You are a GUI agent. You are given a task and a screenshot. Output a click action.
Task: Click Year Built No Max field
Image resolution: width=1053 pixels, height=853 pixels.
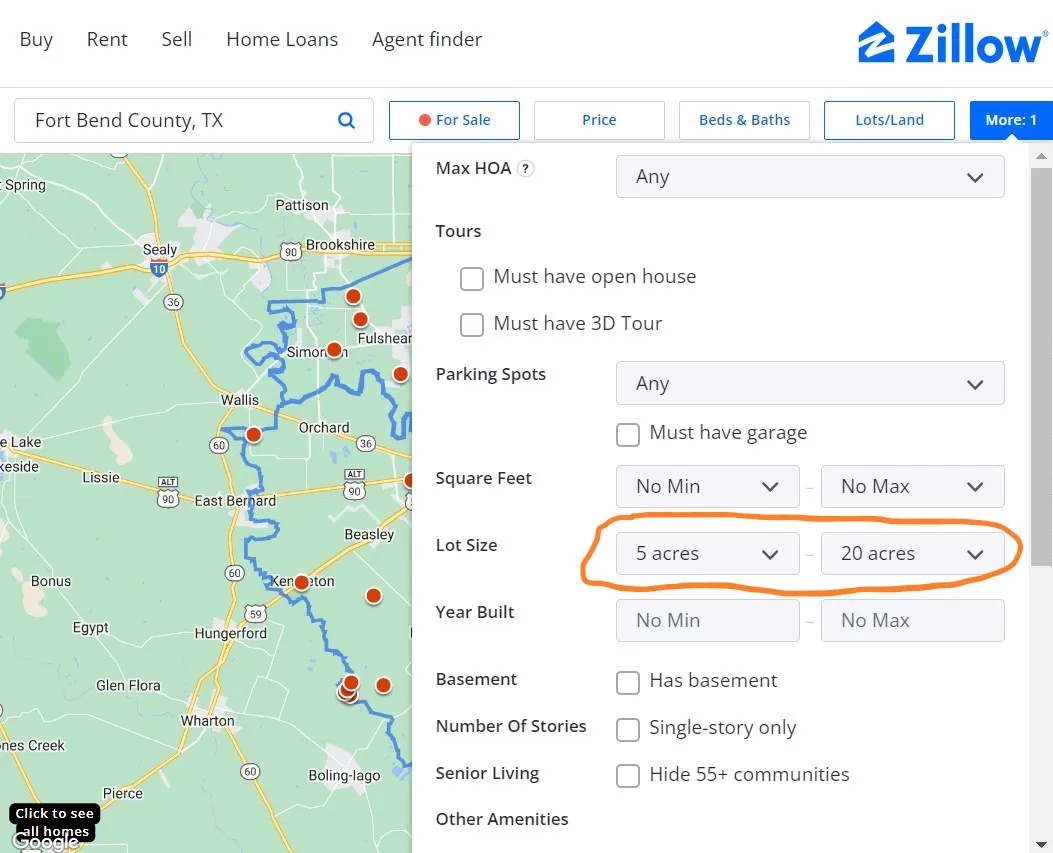[913, 621]
